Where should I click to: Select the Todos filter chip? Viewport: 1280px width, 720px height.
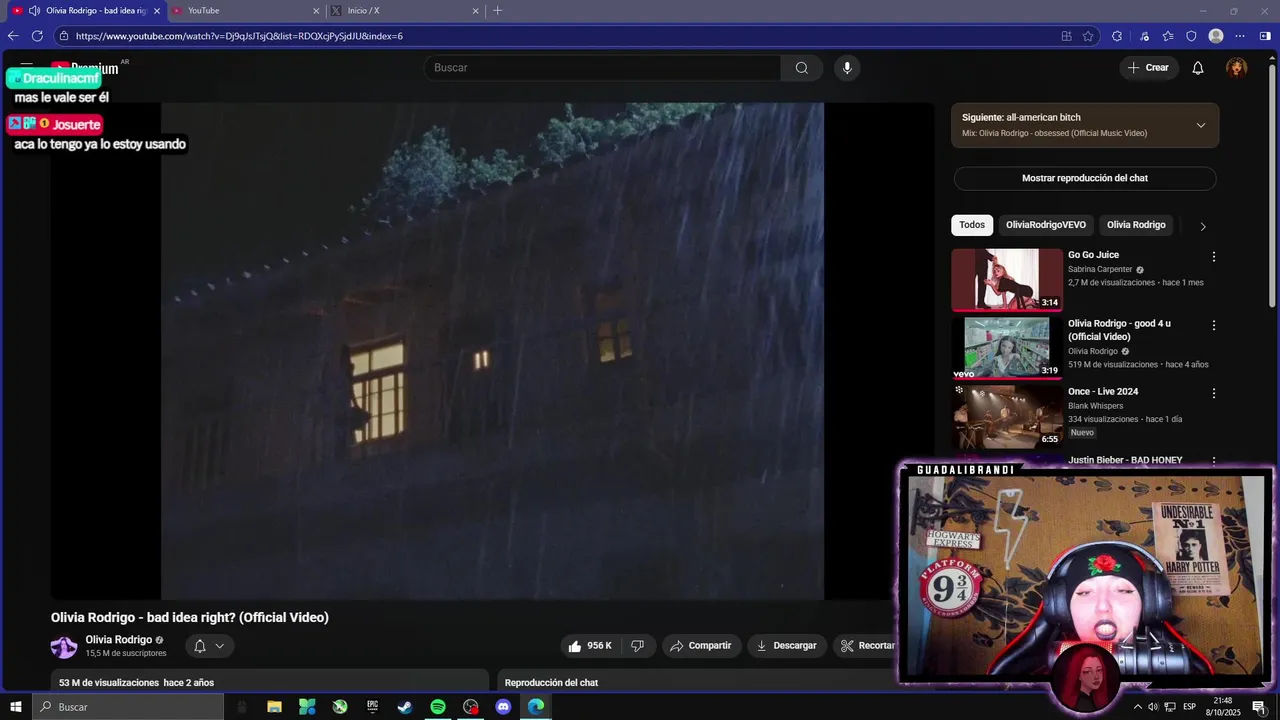(972, 225)
